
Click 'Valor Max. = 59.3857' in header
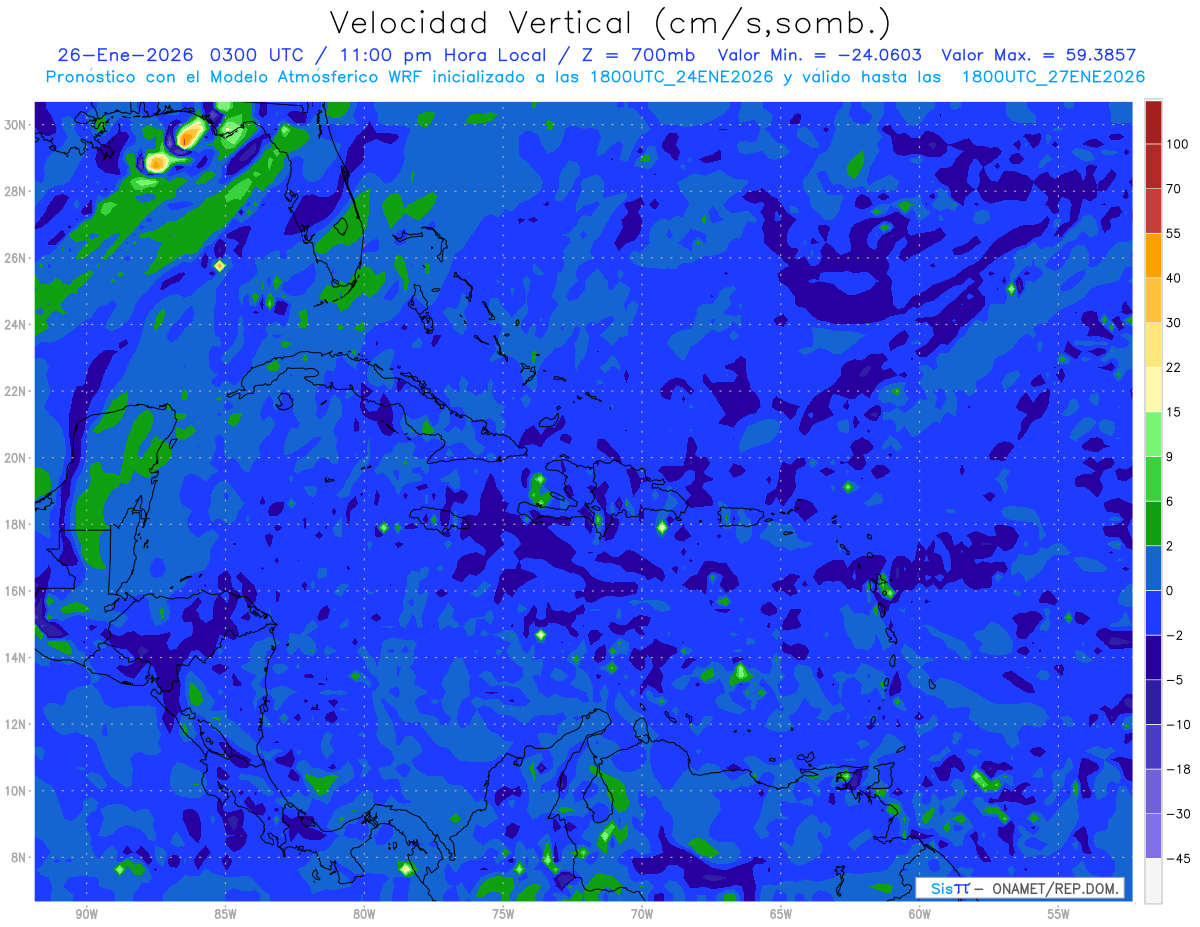[x=1039, y=55]
